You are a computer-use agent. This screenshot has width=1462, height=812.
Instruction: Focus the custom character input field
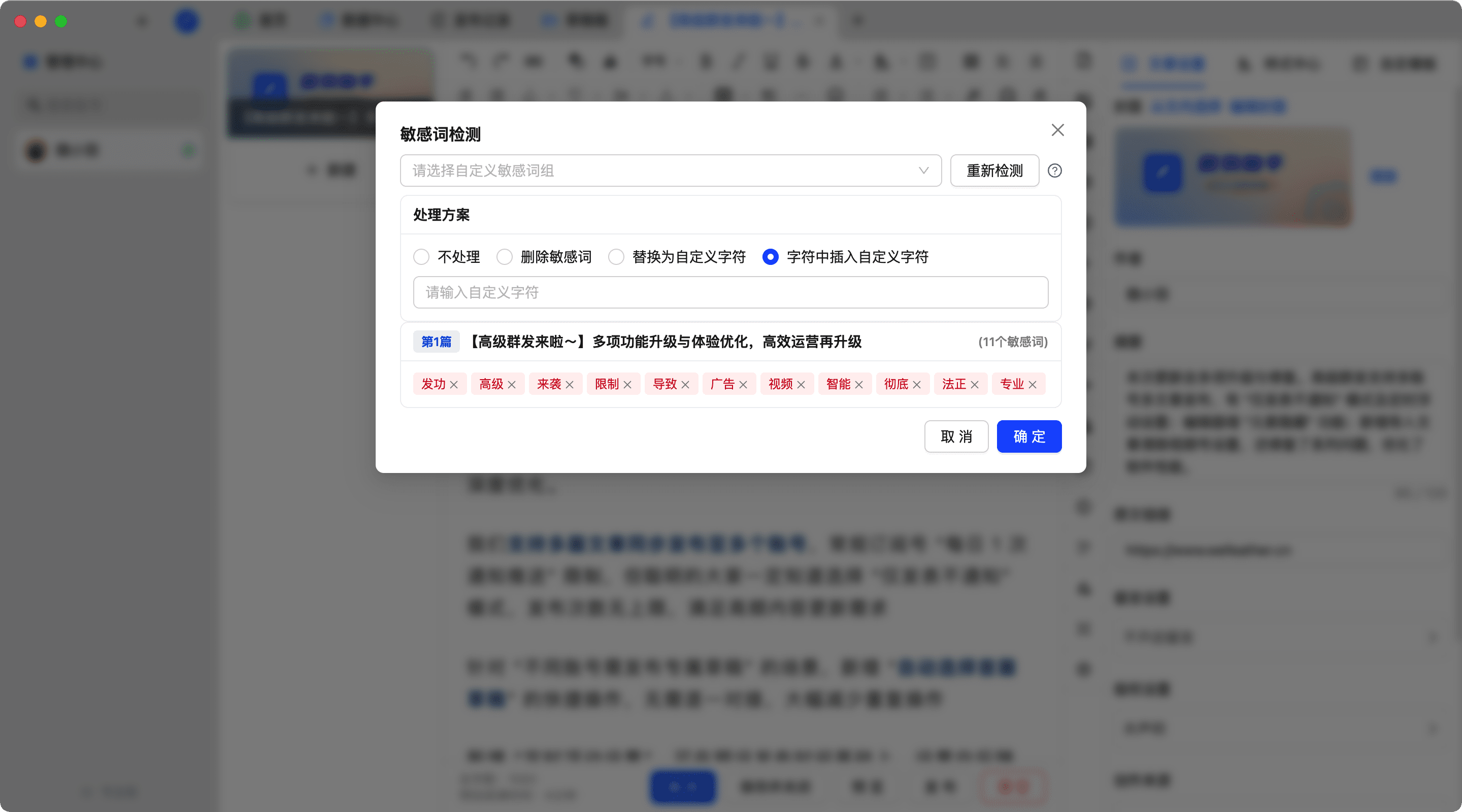tap(730, 293)
